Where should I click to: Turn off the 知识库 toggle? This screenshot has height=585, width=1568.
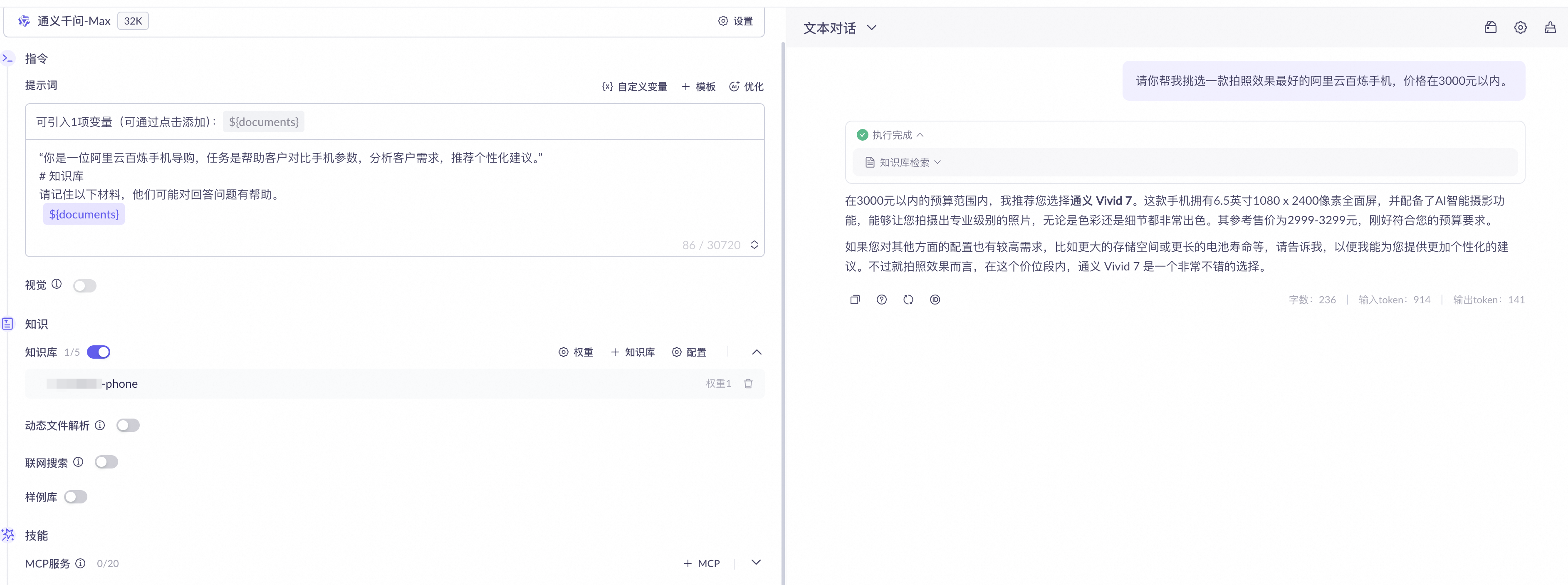coord(99,352)
